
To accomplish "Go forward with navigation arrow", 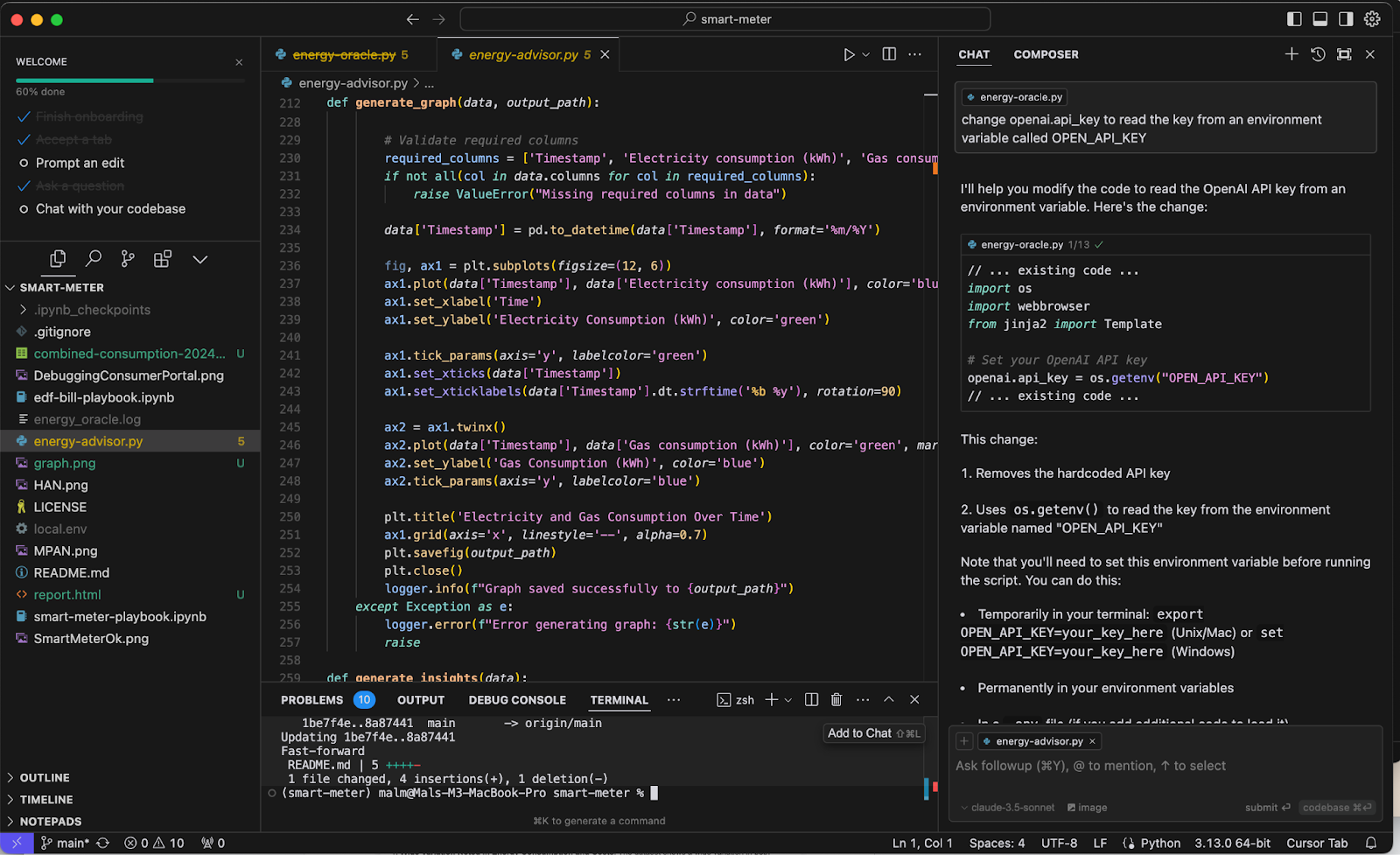I will point(439,19).
